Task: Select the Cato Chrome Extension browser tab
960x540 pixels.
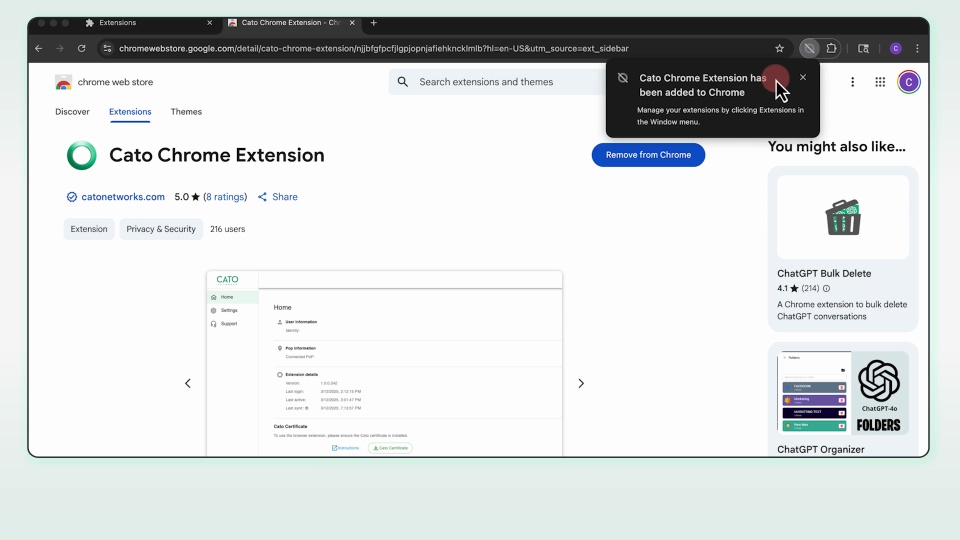Action: coord(291,23)
